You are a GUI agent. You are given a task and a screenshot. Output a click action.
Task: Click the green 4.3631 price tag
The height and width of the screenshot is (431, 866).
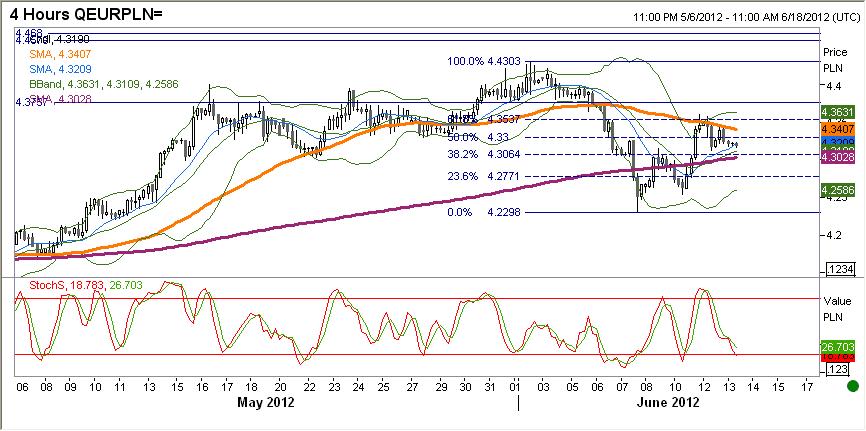coord(838,112)
